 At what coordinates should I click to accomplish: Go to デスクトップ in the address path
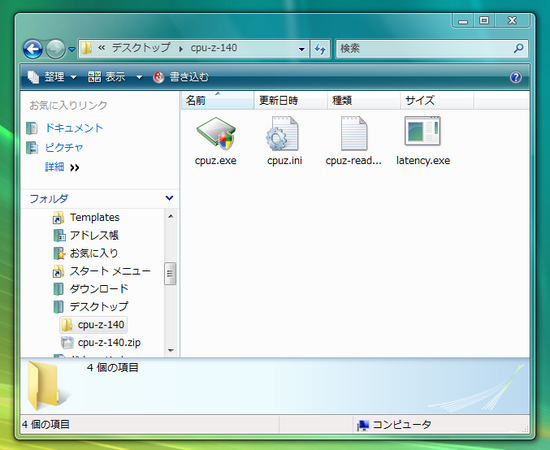pyautogui.click(x=141, y=48)
